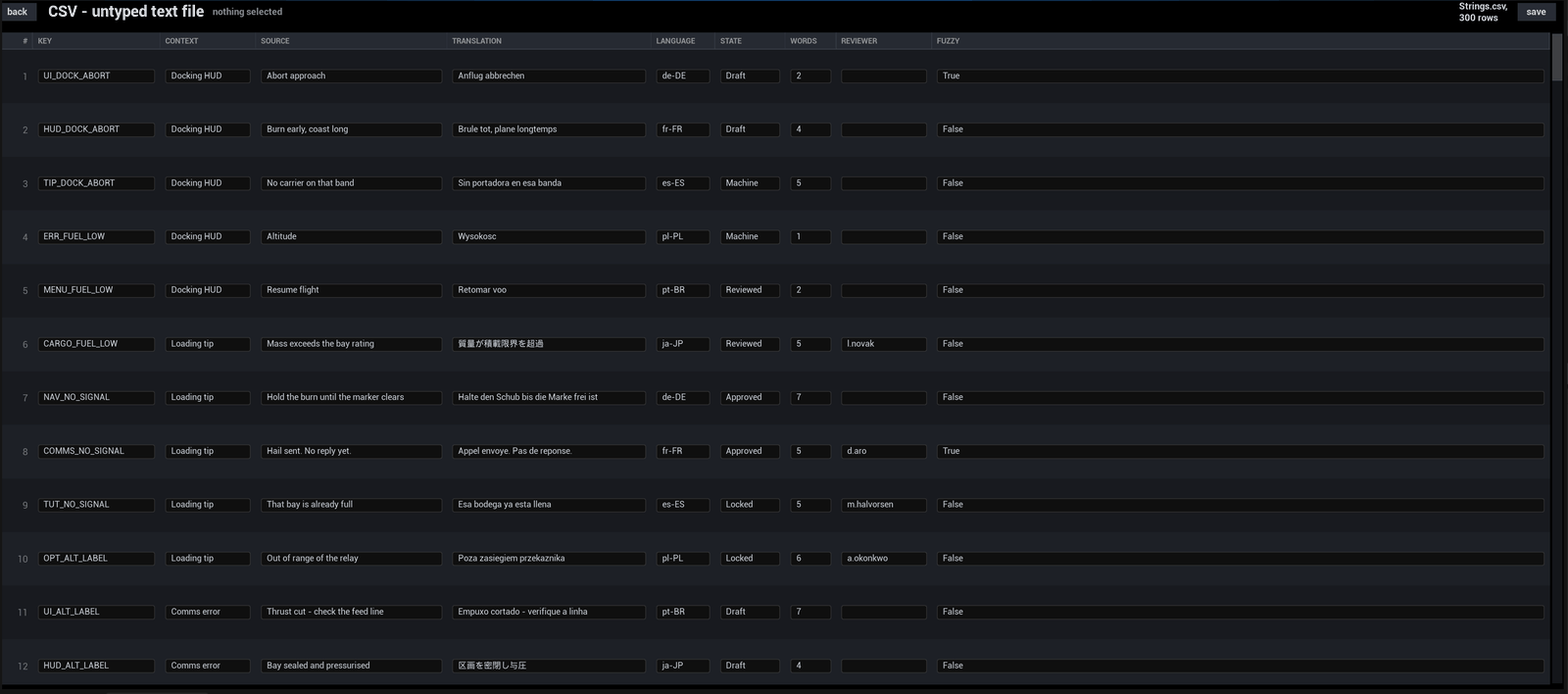Screen dimensions: 1568x694
Task: Click the REVIEWER column header
Action: [858, 41]
